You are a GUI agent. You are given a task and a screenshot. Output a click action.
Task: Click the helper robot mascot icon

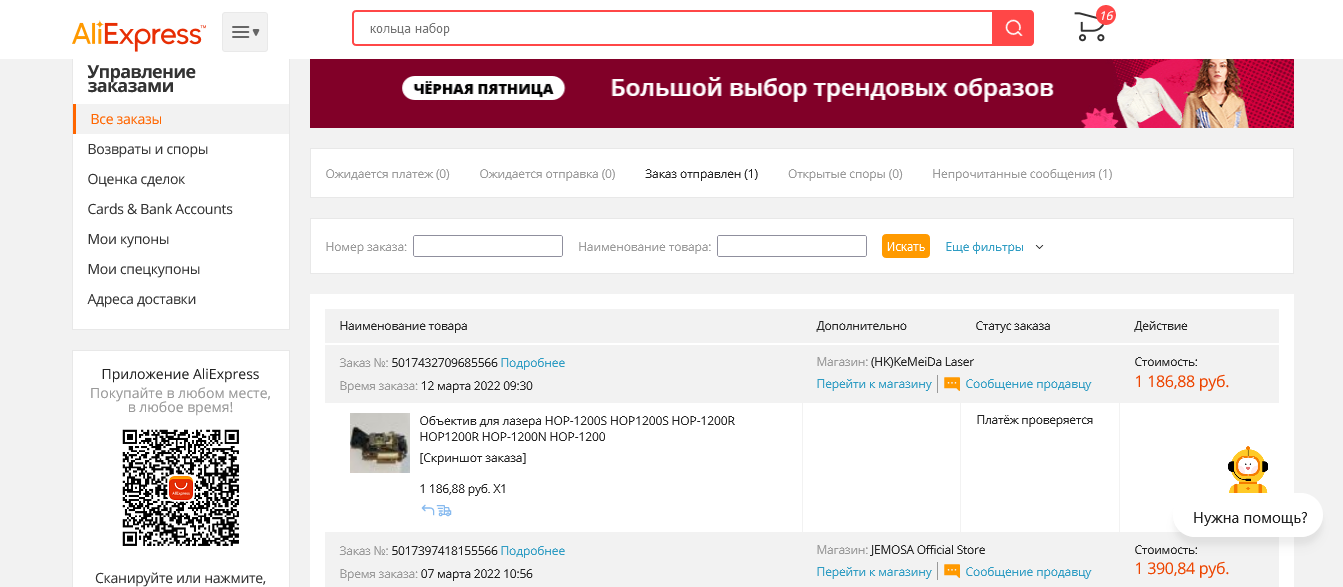click(x=1247, y=470)
